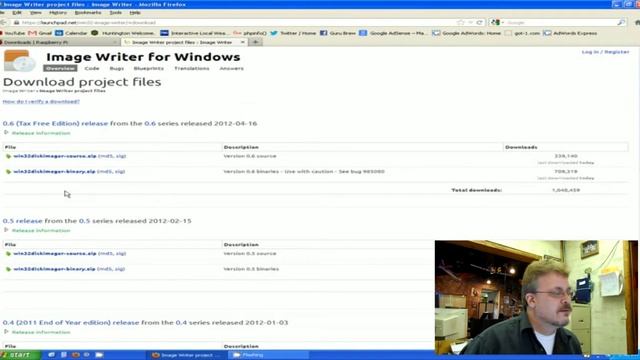Click the 0.6 series link
This screenshot has width=640, height=360.
tap(150, 123)
